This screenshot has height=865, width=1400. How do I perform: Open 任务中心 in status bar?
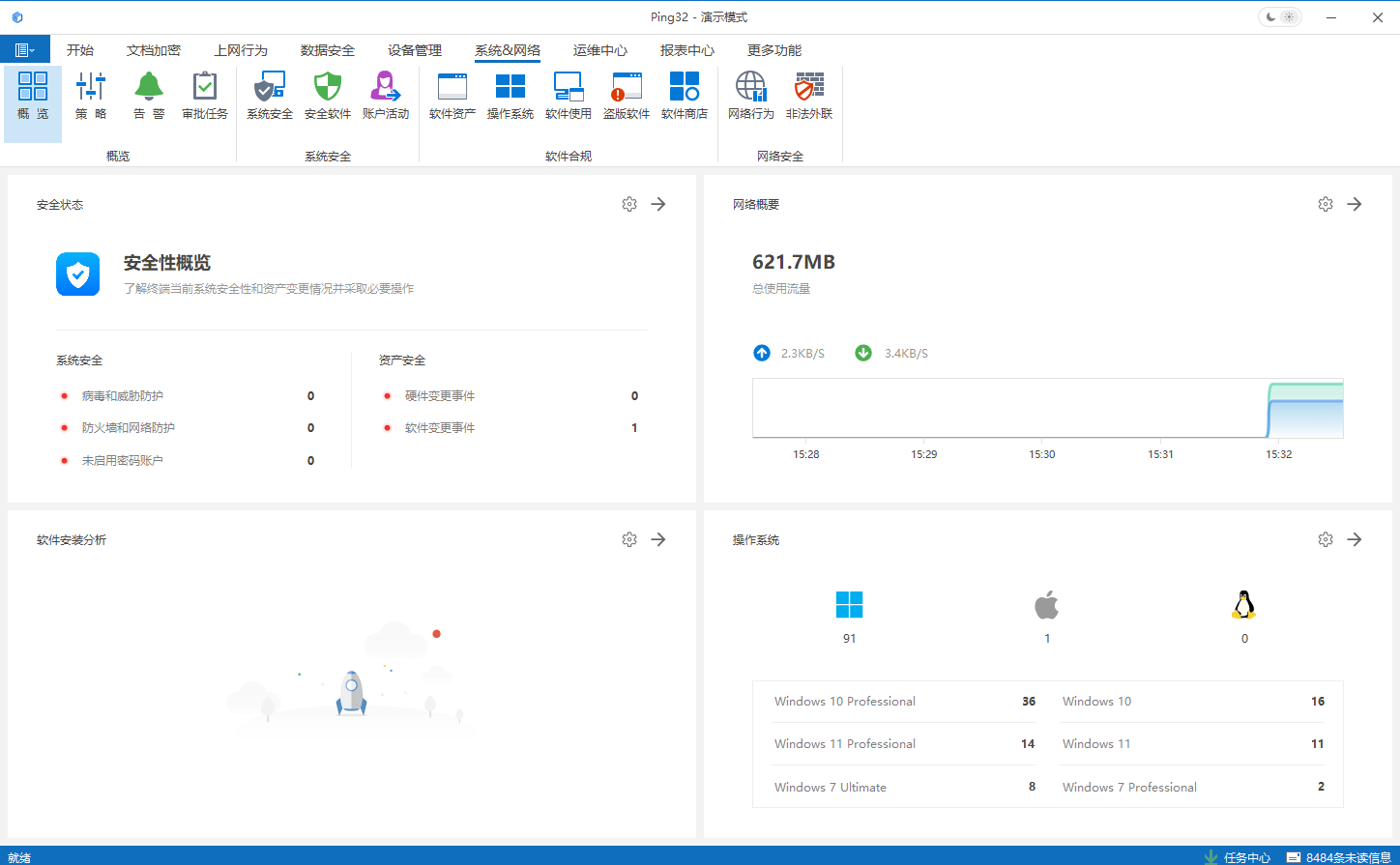point(1238,857)
